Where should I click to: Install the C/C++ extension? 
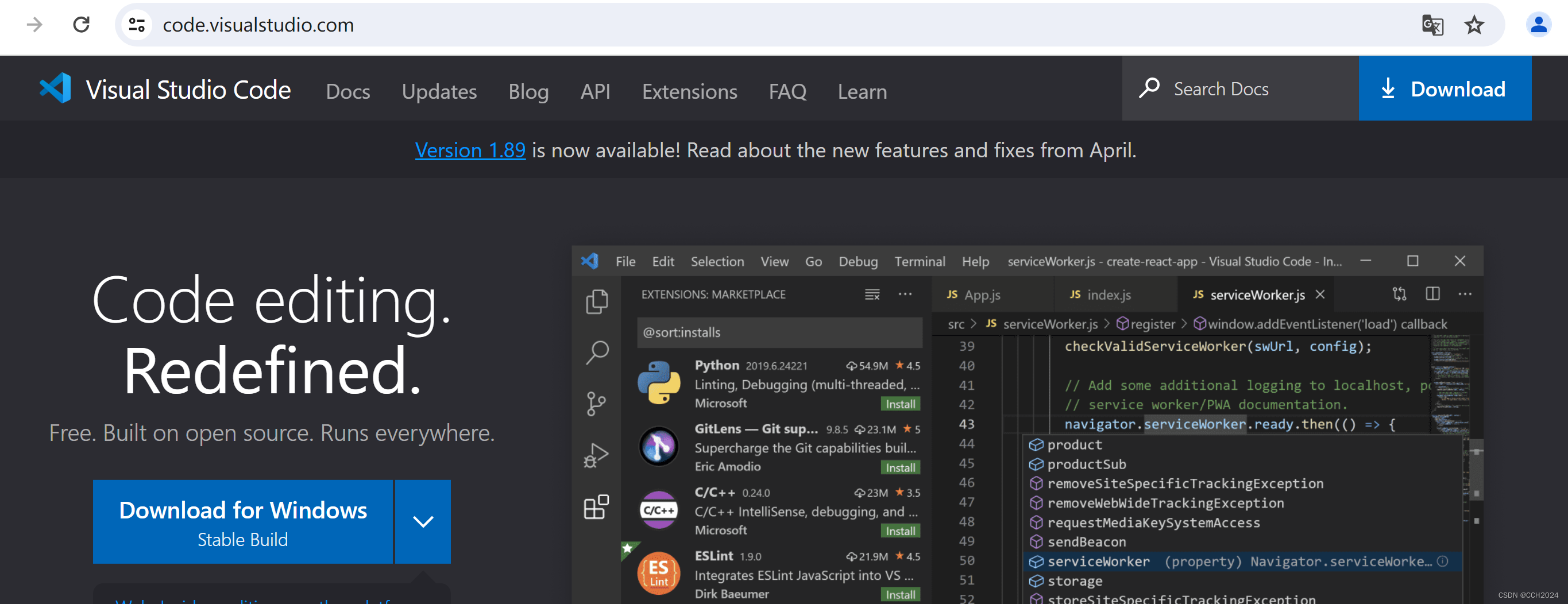(900, 531)
